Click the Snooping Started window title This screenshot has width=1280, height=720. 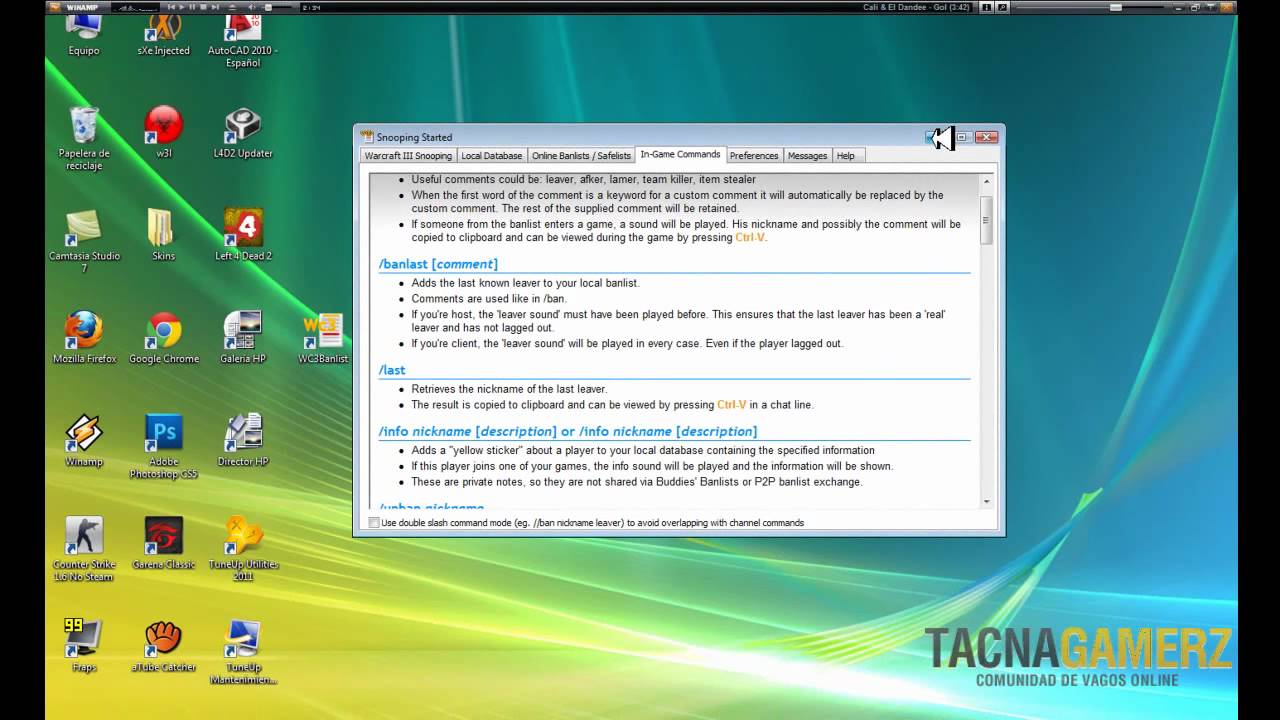(414, 137)
